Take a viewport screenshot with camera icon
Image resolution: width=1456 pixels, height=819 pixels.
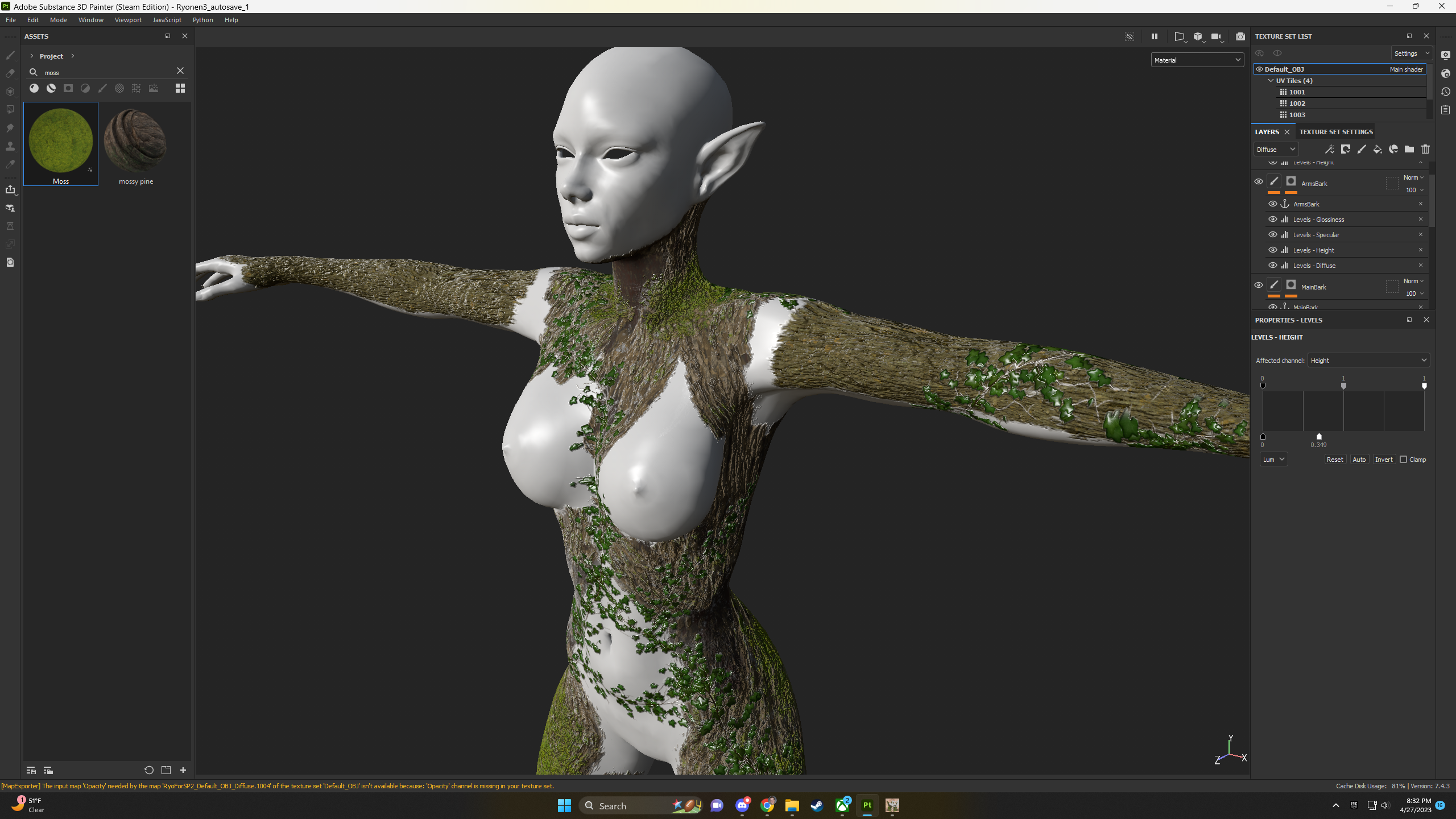pyautogui.click(x=1240, y=36)
